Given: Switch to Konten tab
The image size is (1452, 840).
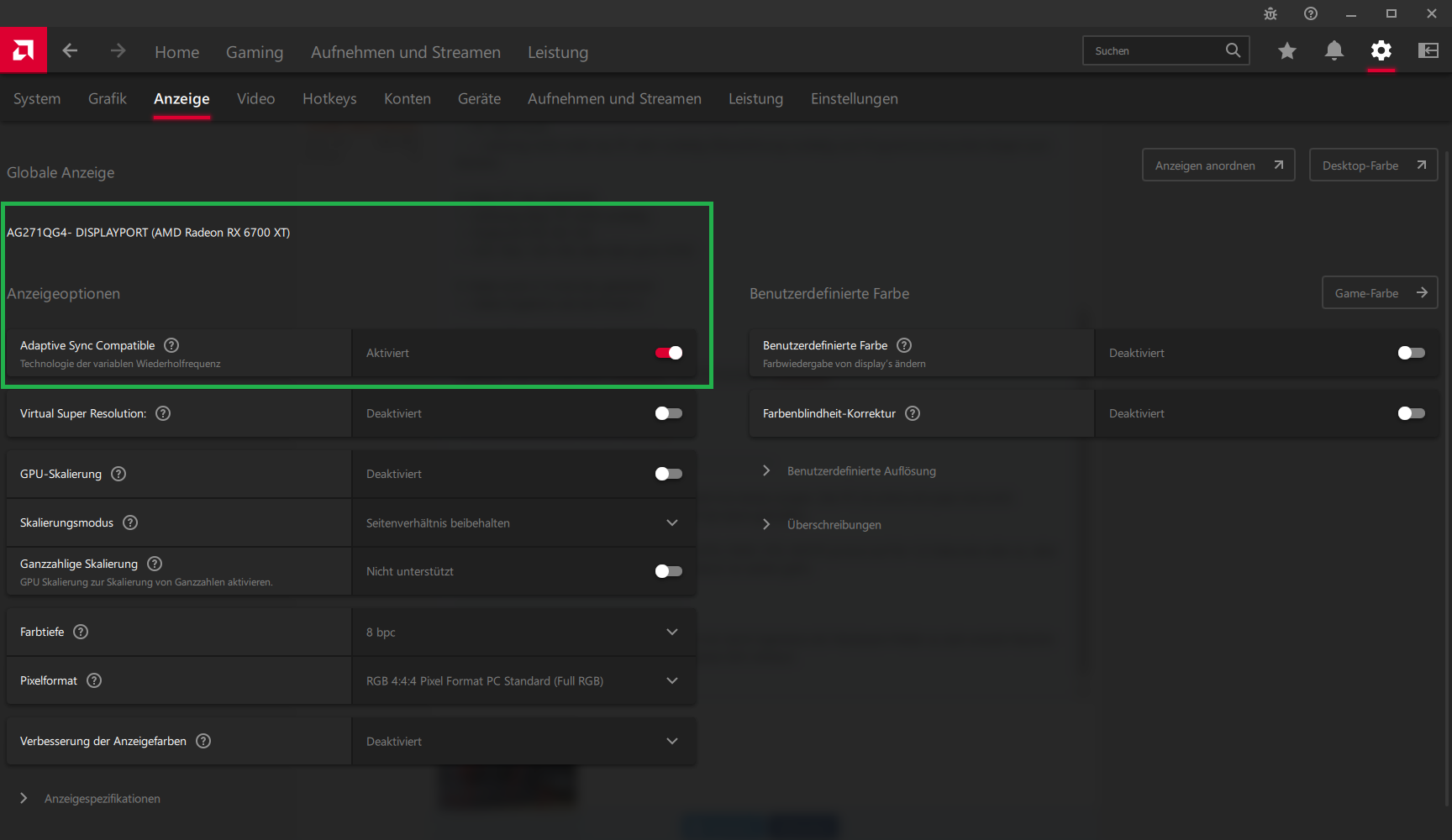Looking at the screenshot, I should pos(408,99).
